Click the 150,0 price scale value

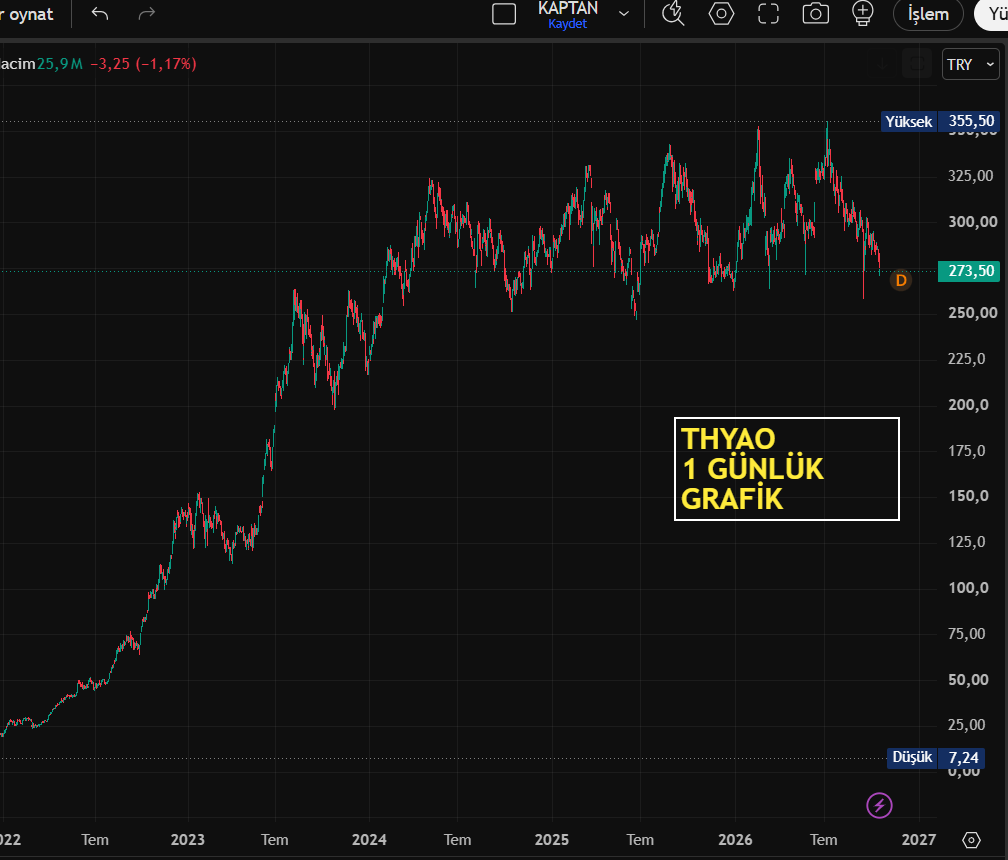[x=969, y=496]
